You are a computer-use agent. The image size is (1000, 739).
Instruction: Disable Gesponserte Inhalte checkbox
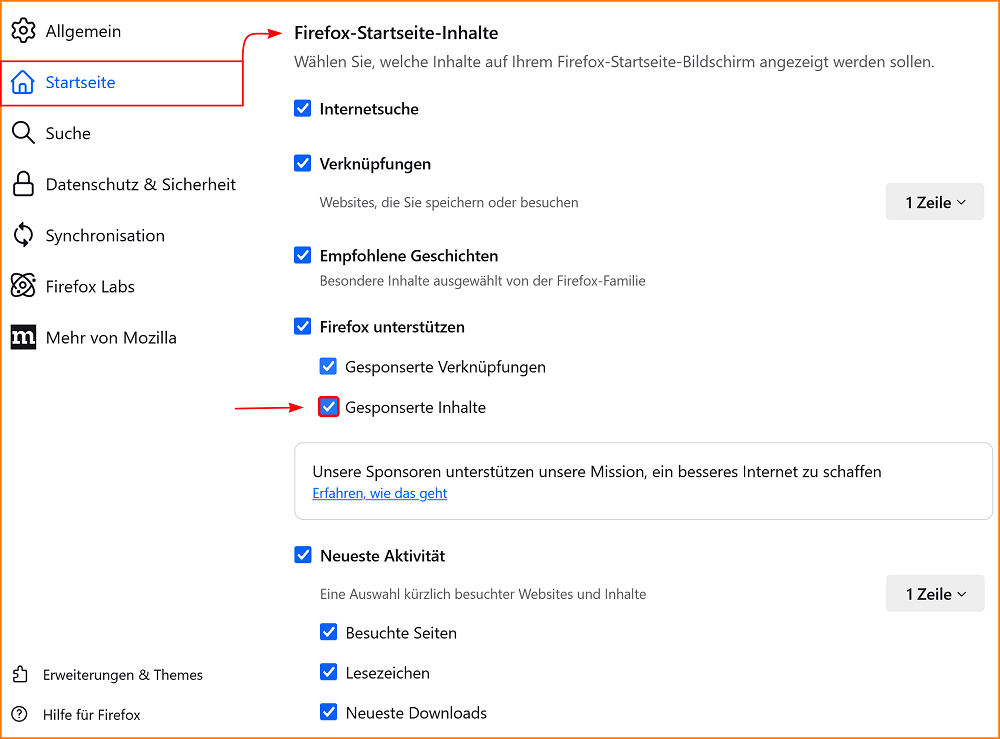(x=328, y=407)
